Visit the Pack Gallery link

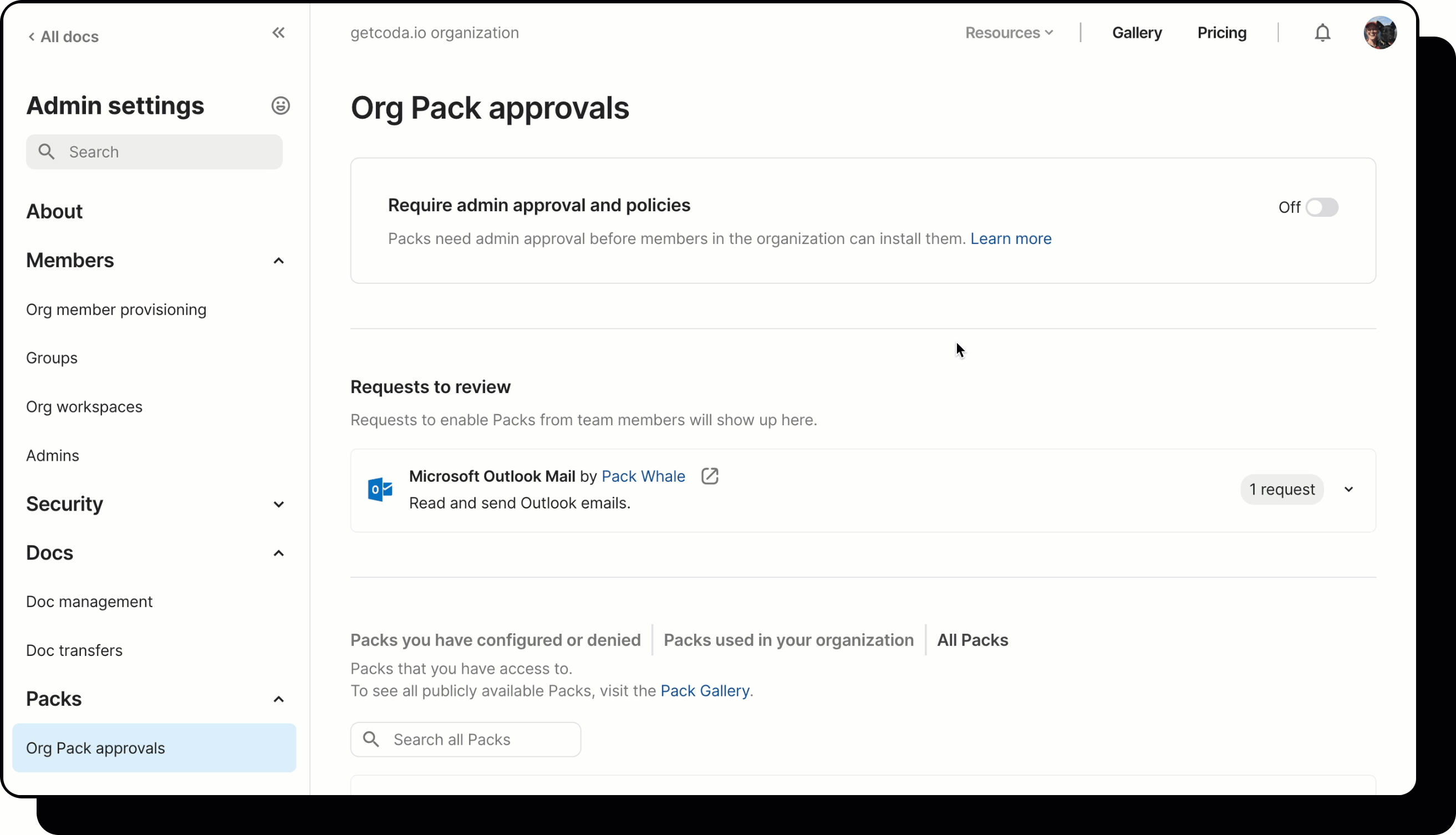pyautogui.click(x=705, y=690)
